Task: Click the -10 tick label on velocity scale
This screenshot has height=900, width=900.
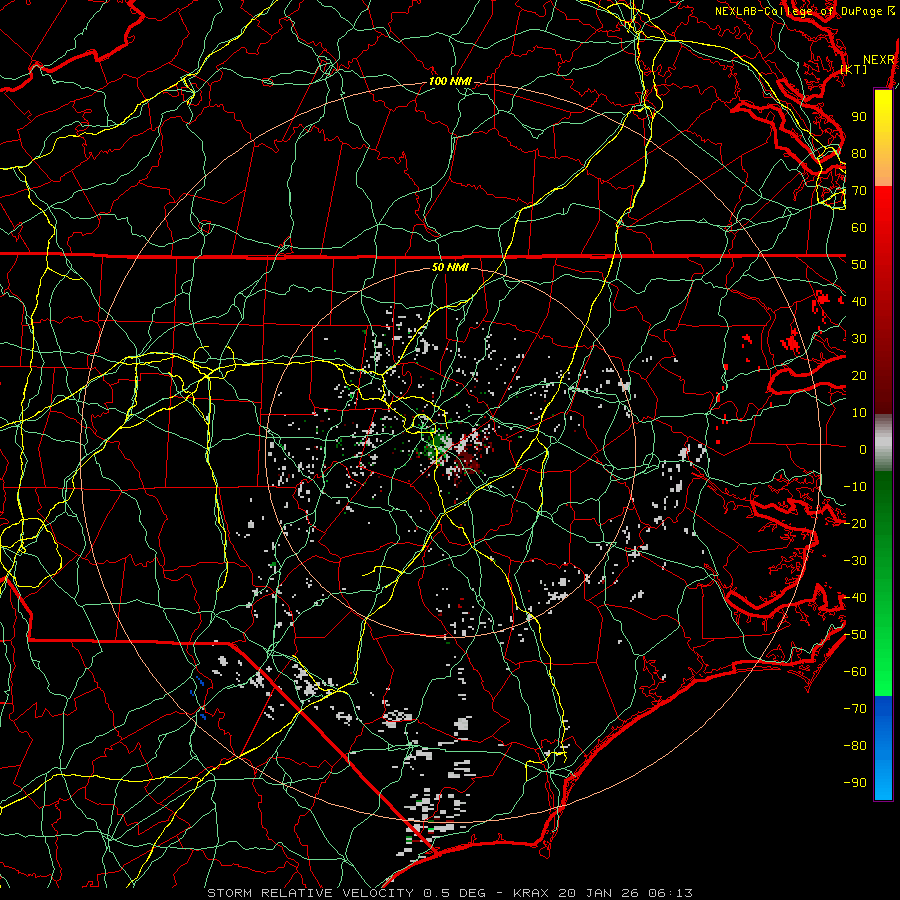Action: coord(855,487)
